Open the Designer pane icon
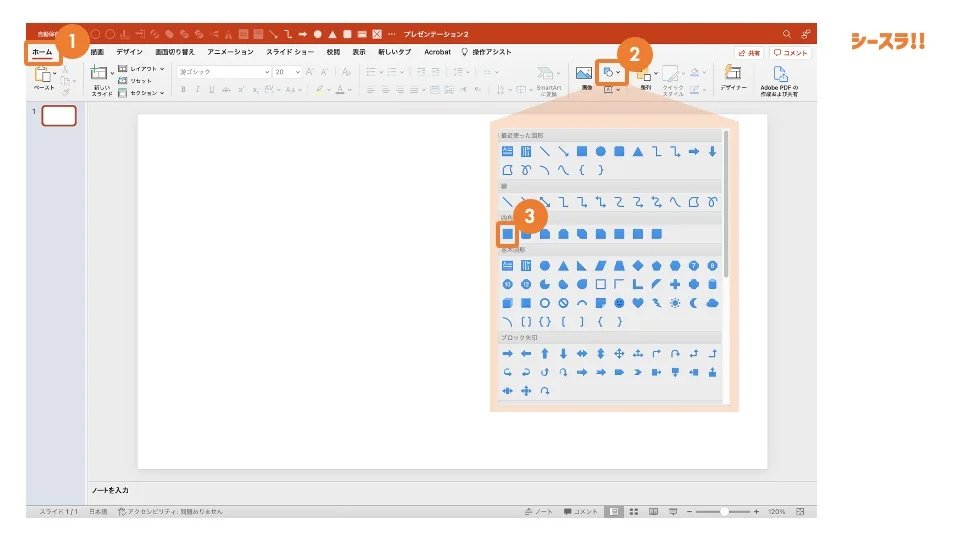 (733, 73)
